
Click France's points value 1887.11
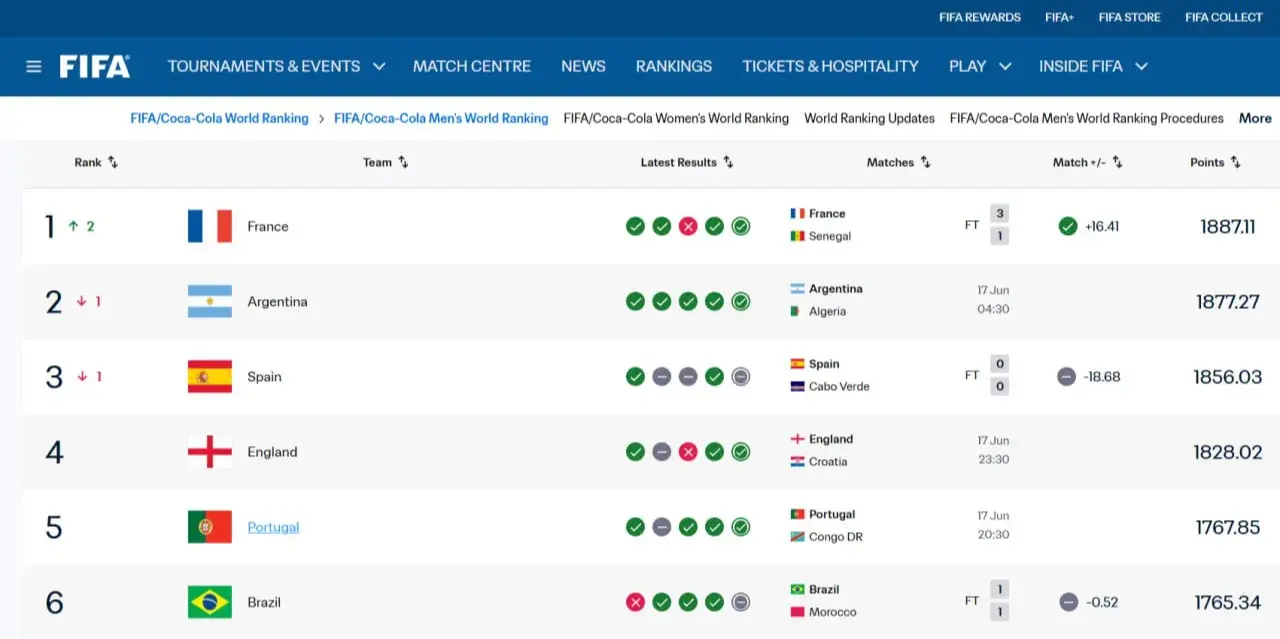[x=1227, y=226]
